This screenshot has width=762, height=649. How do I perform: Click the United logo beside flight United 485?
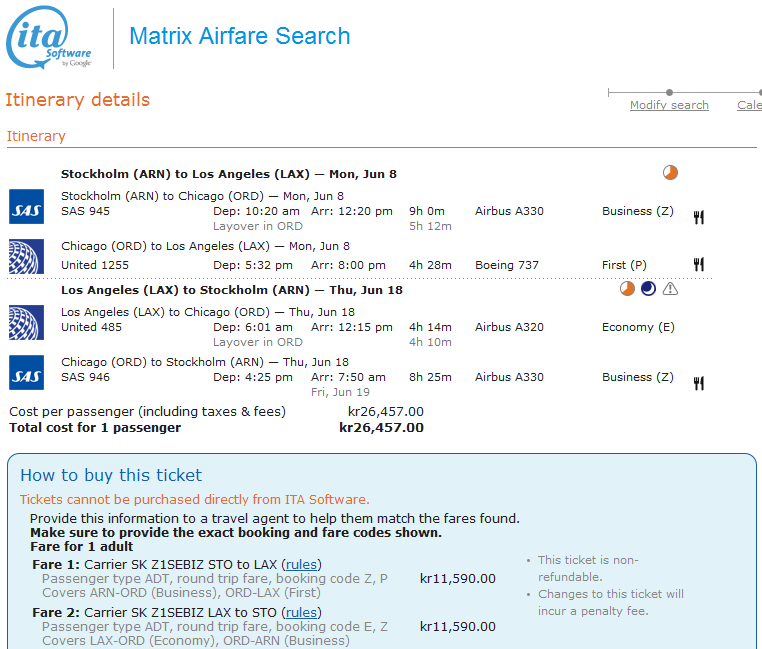click(26, 322)
